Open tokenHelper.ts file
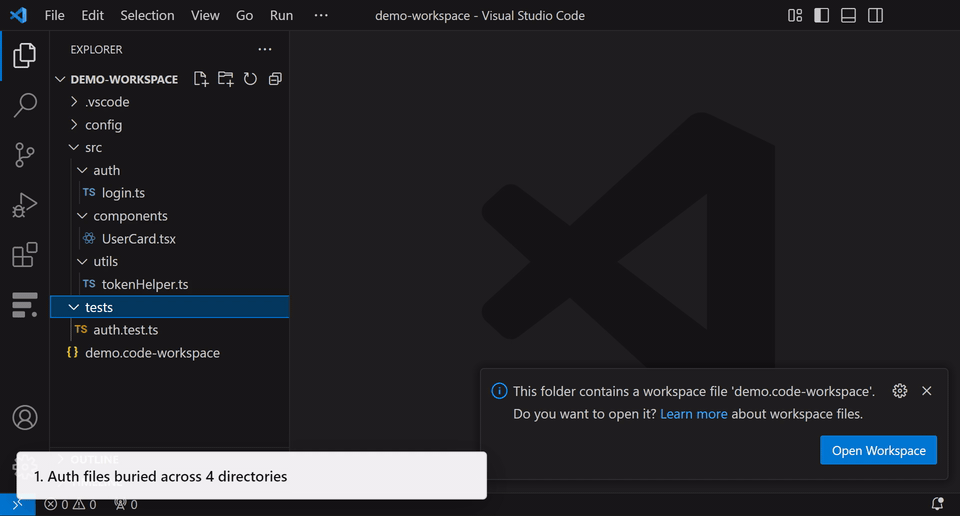 tap(170, 284)
